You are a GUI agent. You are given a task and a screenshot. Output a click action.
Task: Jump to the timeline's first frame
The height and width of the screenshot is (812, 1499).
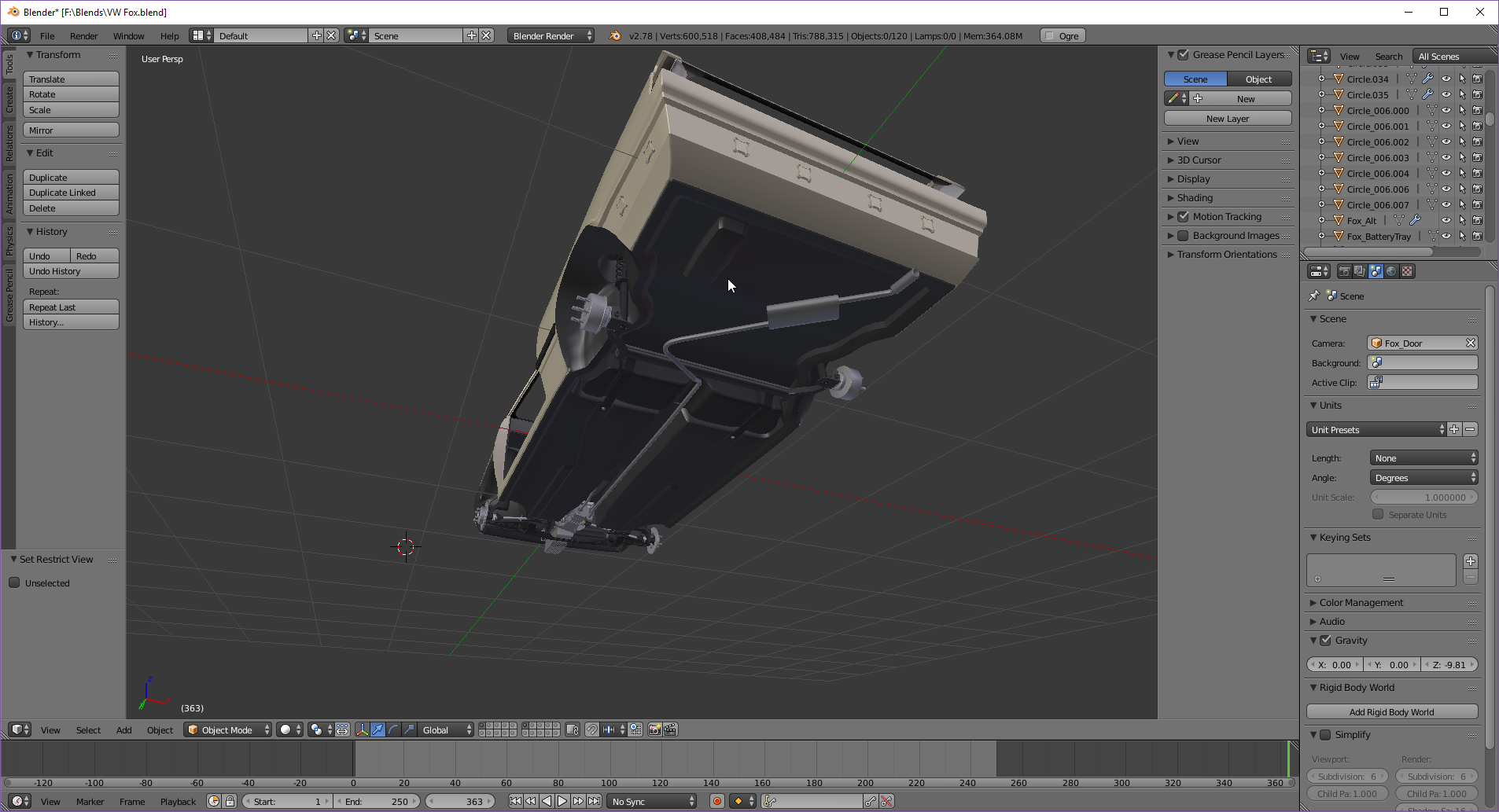click(515, 802)
